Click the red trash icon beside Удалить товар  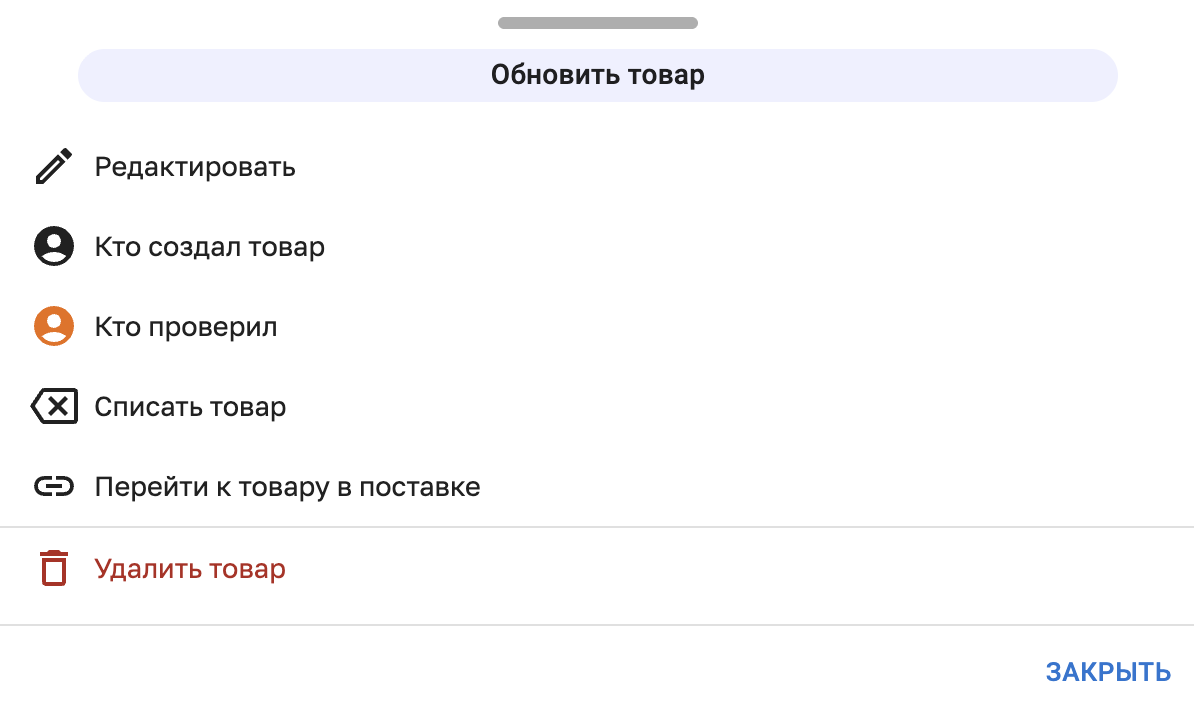tap(55, 568)
